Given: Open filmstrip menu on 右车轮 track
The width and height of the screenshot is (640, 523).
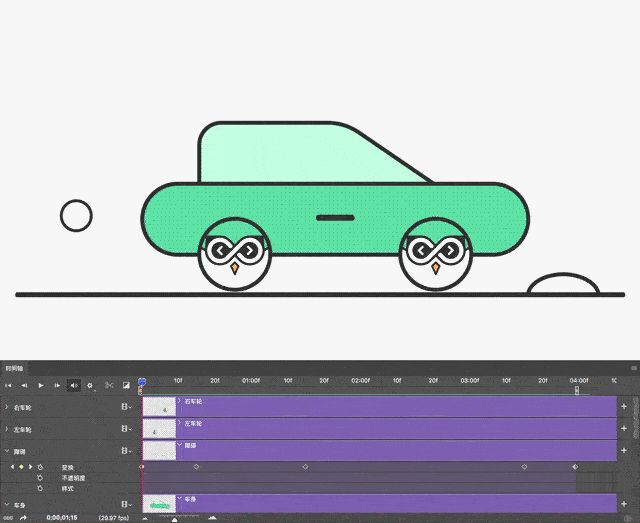Looking at the screenshot, I should [x=125, y=408].
